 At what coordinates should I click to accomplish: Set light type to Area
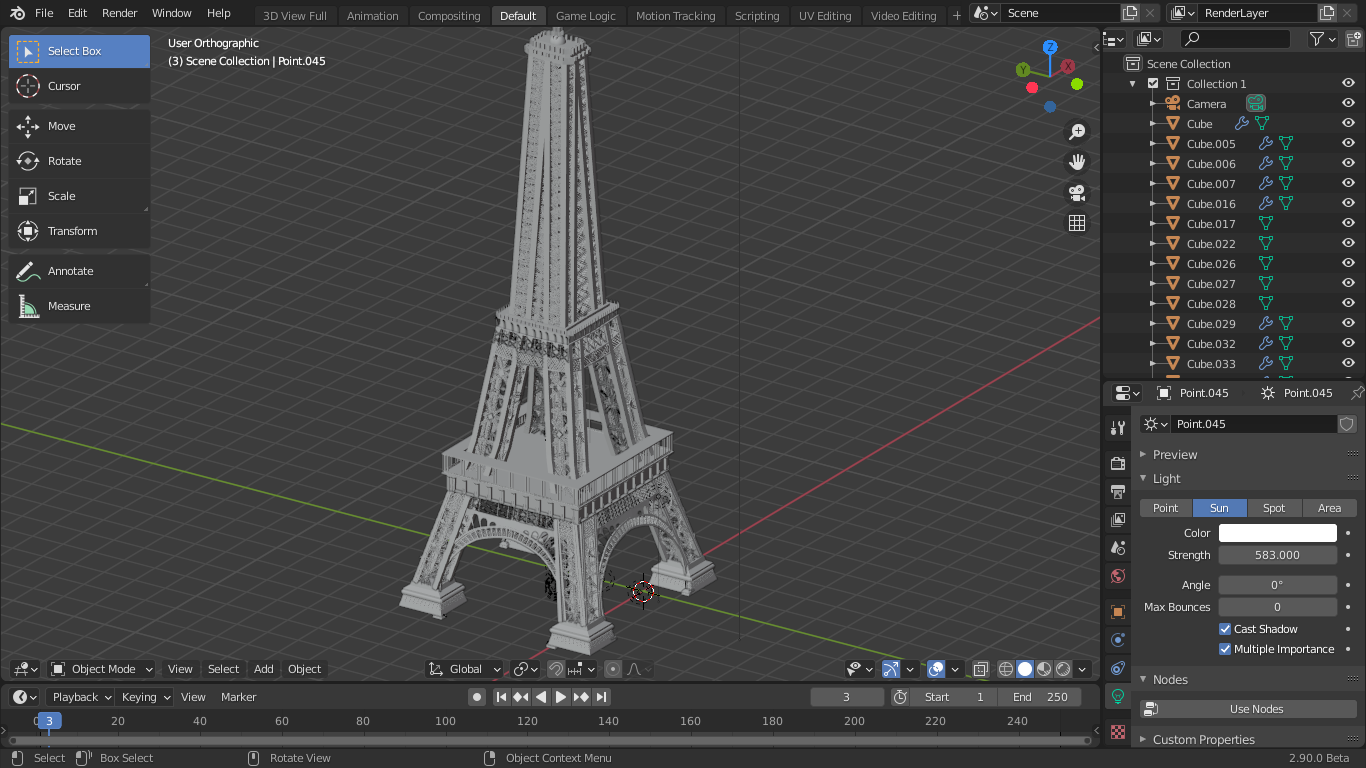[1329, 508]
